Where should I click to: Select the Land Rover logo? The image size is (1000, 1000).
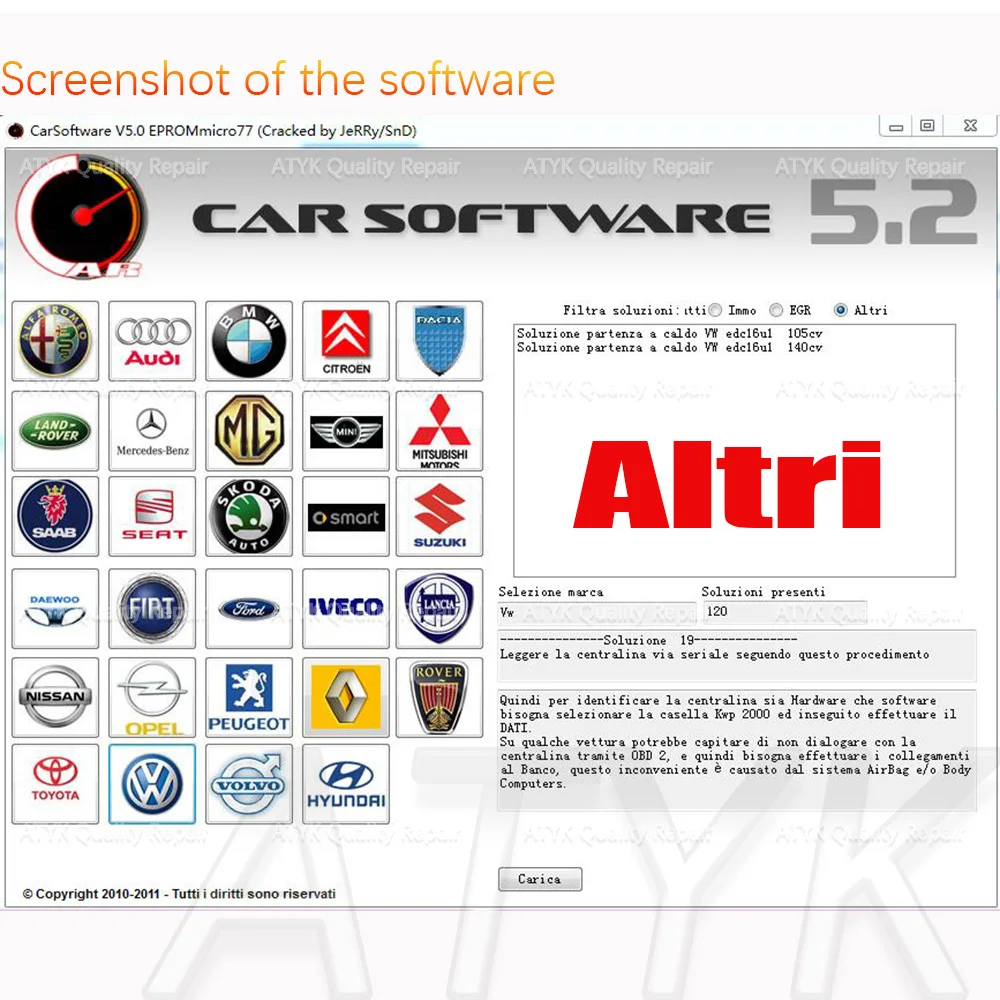(x=55, y=431)
